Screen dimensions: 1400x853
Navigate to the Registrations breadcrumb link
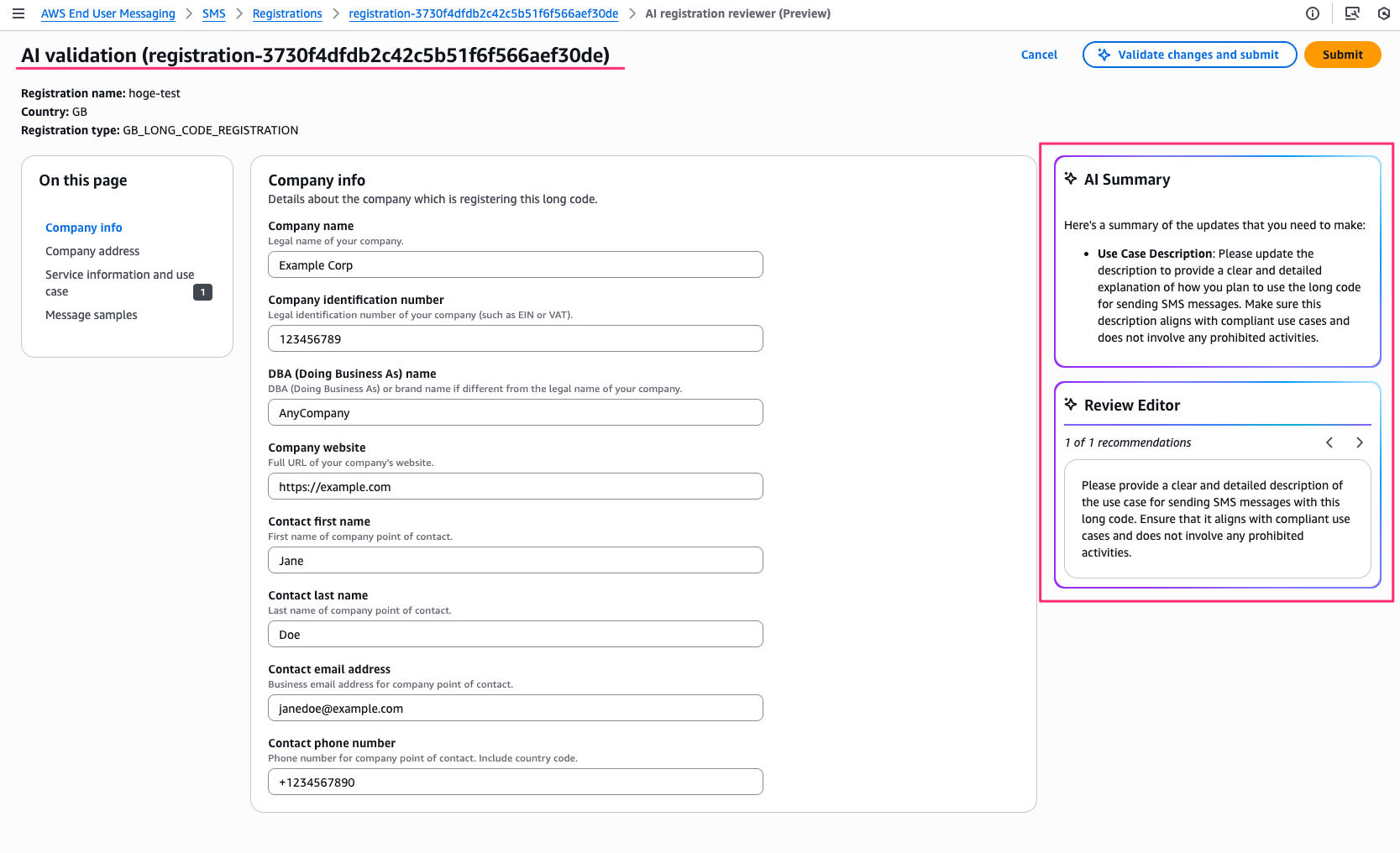(x=287, y=13)
